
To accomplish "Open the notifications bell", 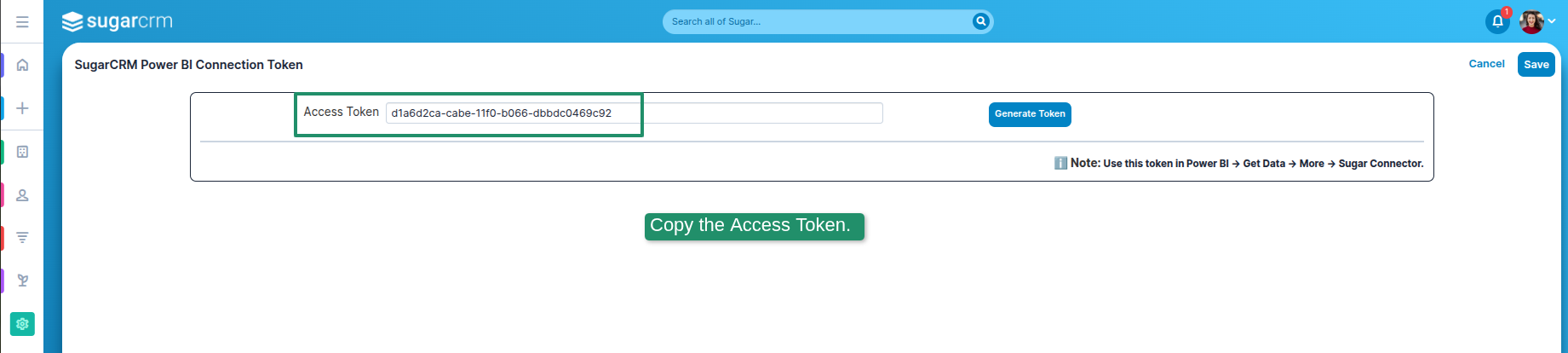I will click(1496, 22).
